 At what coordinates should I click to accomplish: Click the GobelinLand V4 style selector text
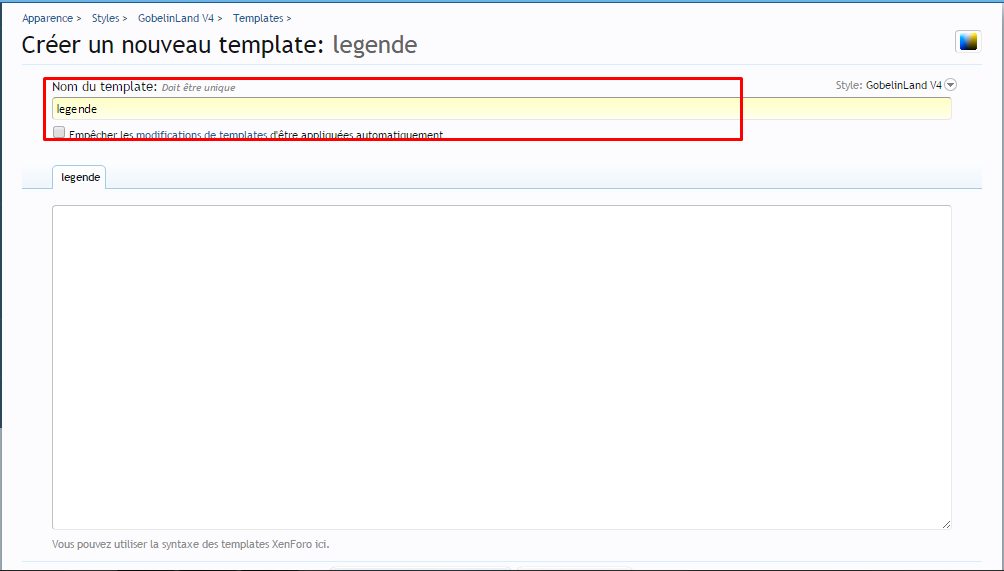pyautogui.click(x=903, y=86)
